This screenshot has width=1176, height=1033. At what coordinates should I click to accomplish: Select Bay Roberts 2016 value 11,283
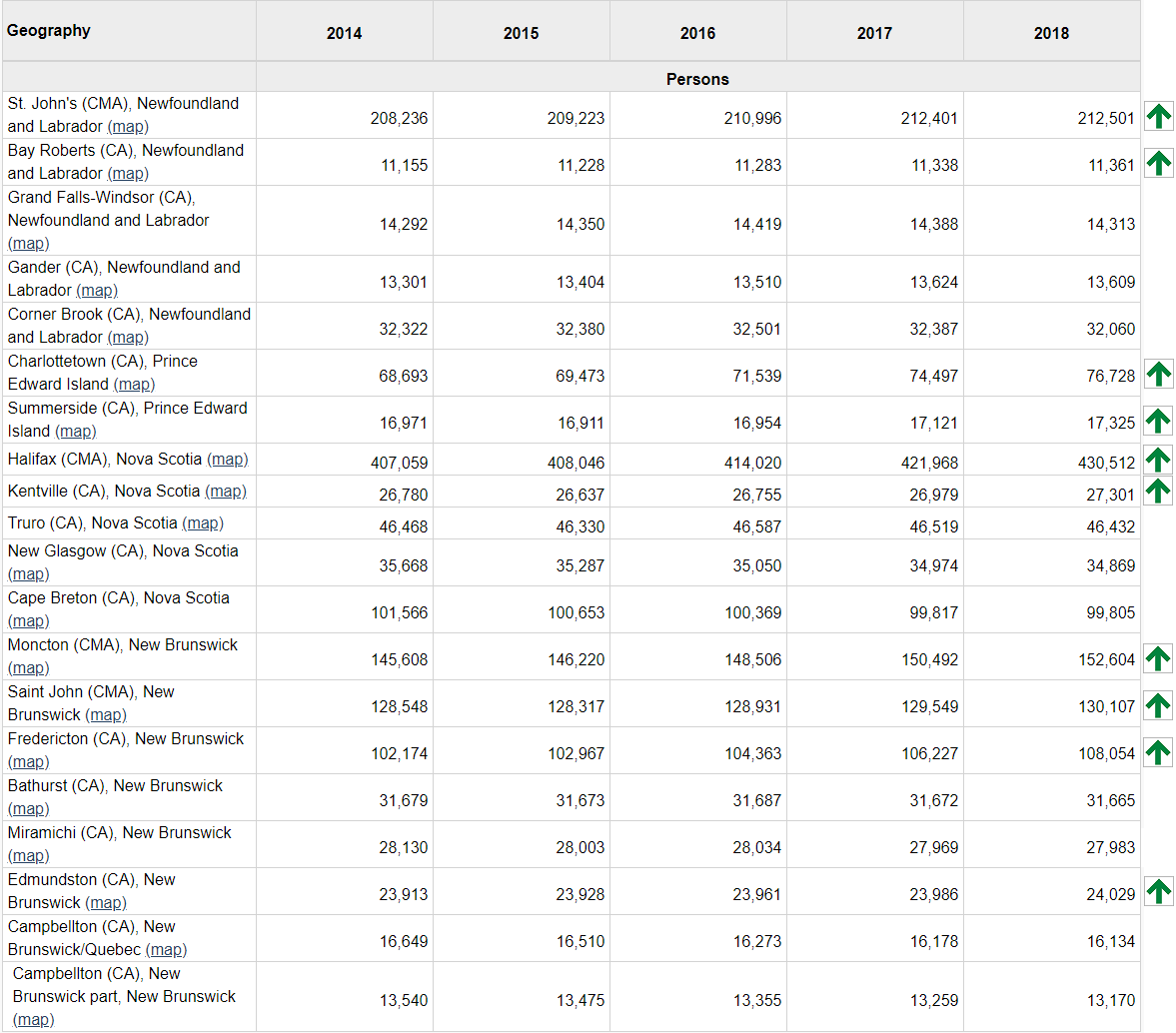point(757,166)
